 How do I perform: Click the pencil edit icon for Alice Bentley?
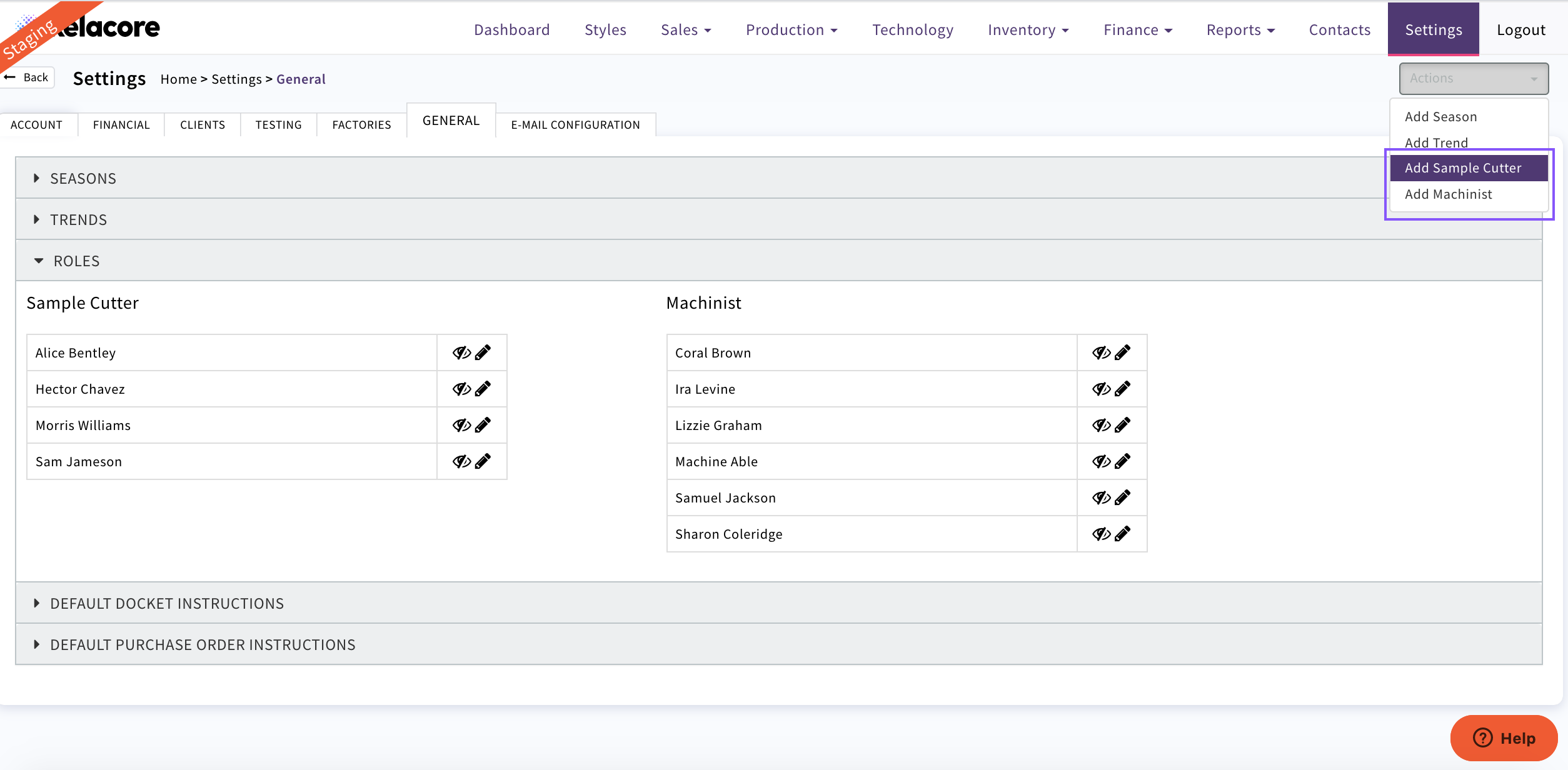483,352
